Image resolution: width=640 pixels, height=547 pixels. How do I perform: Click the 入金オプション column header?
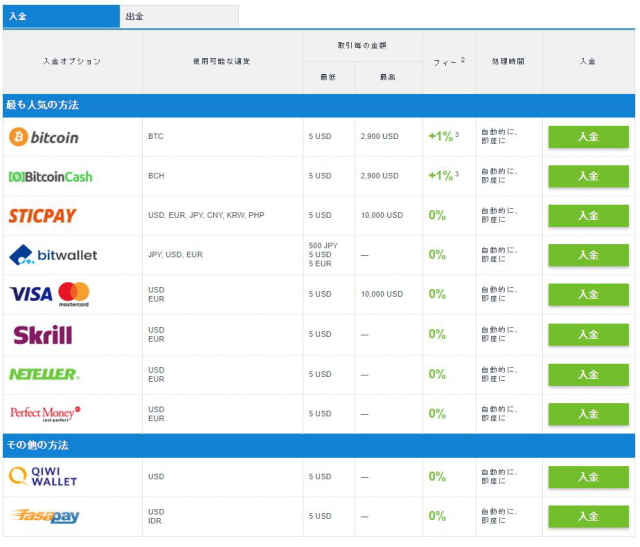pyautogui.click(x=72, y=62)
